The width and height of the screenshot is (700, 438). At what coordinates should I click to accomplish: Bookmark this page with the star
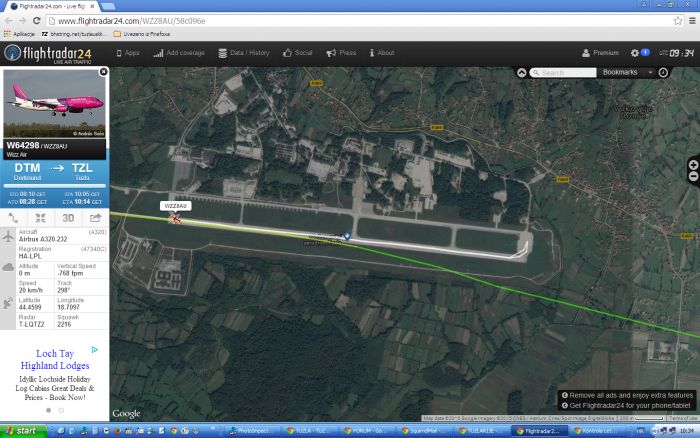[678, 21]
